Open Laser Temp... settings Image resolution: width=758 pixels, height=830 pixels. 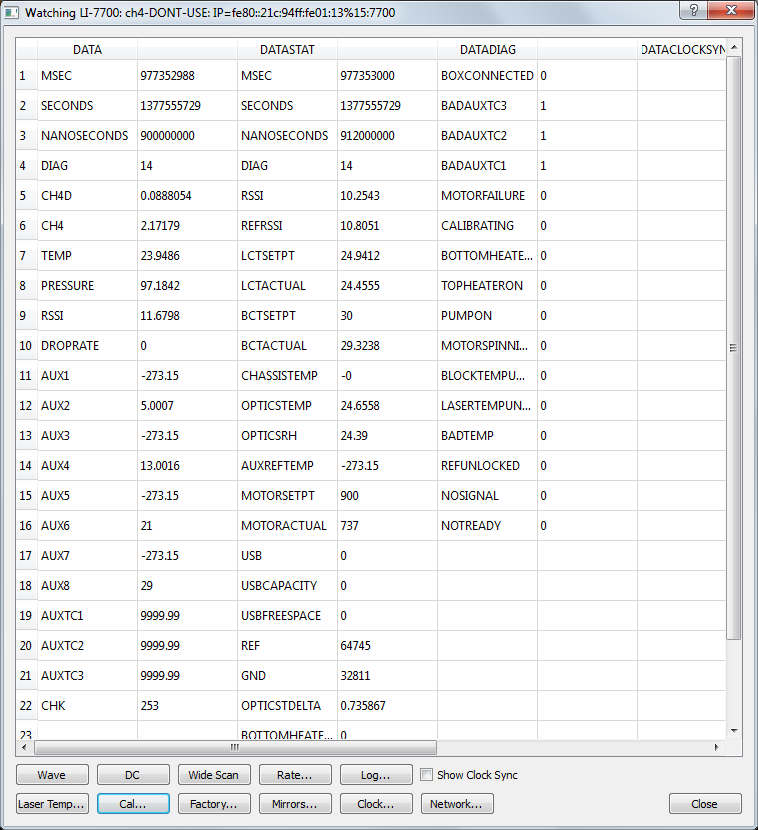(52, 804)
